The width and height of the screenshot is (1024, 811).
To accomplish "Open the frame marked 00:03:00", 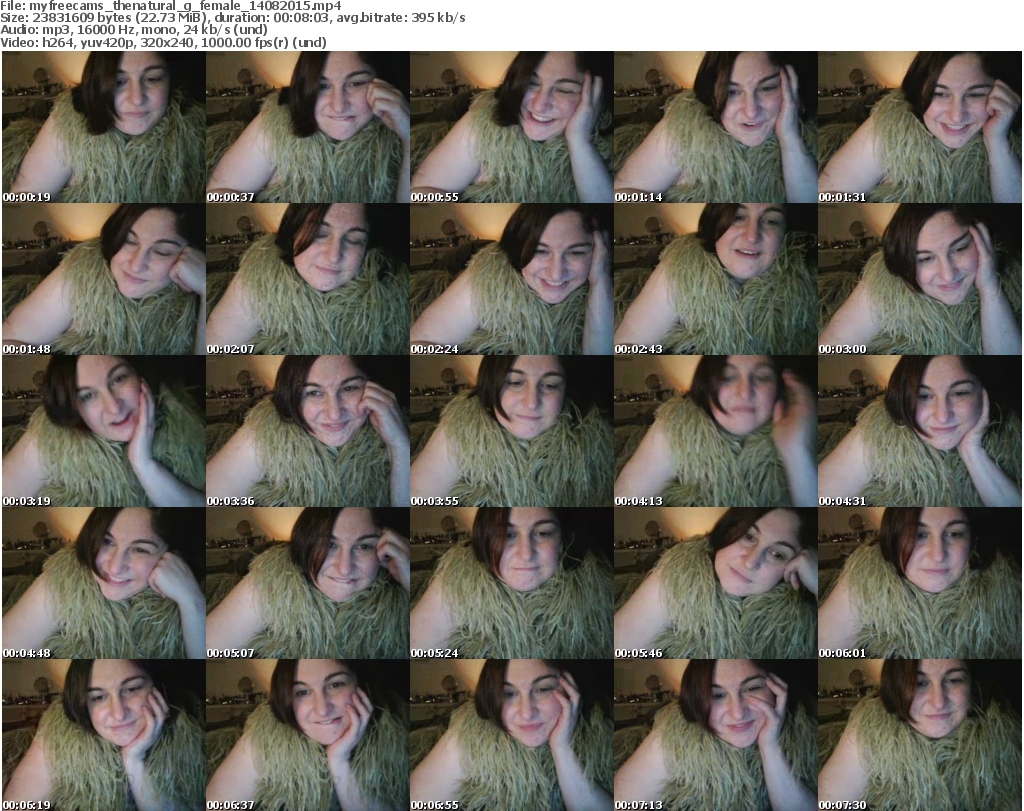I will 920,279.
